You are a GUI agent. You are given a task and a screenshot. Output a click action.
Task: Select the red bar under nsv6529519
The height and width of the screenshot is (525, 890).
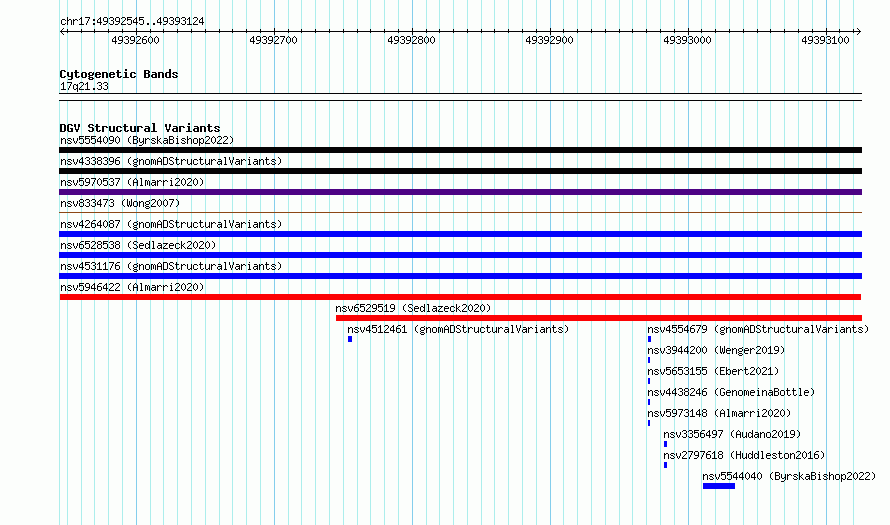coord(599,318)
